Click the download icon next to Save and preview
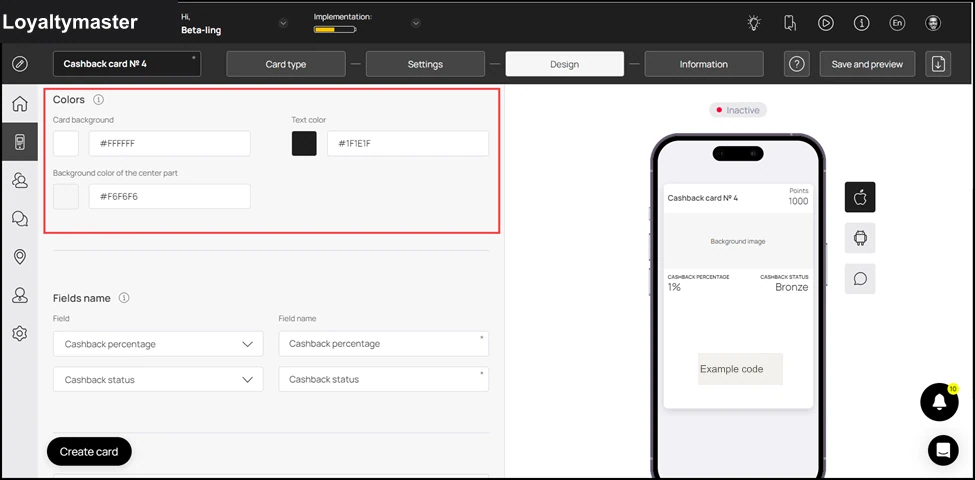 (938, 64)
